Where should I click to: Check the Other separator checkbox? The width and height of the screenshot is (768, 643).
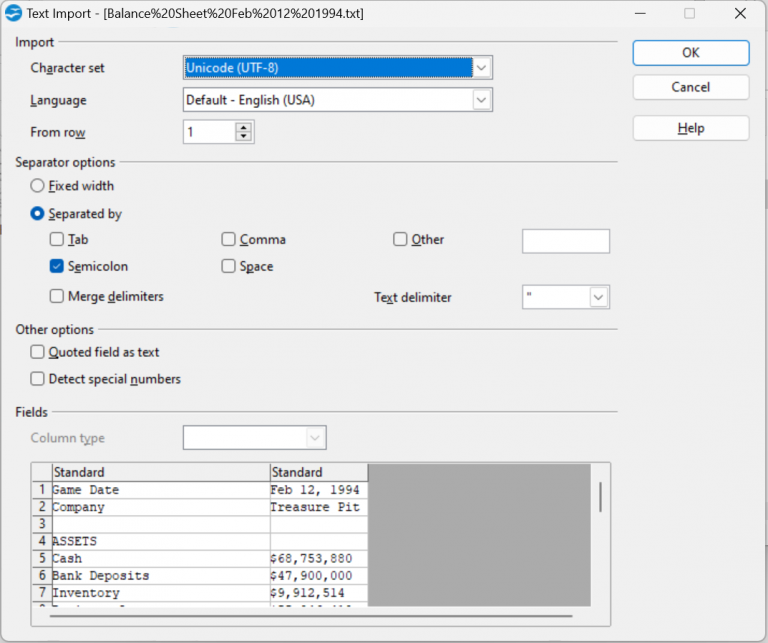401,240
